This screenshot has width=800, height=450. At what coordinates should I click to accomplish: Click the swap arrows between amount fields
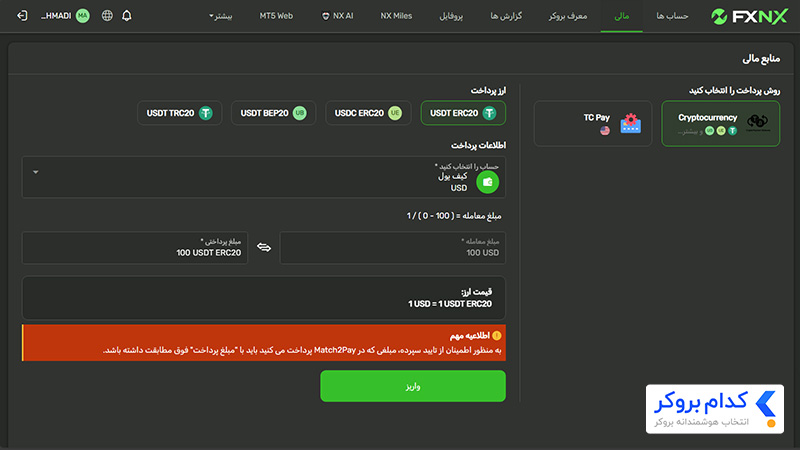[x=264, y=247]
